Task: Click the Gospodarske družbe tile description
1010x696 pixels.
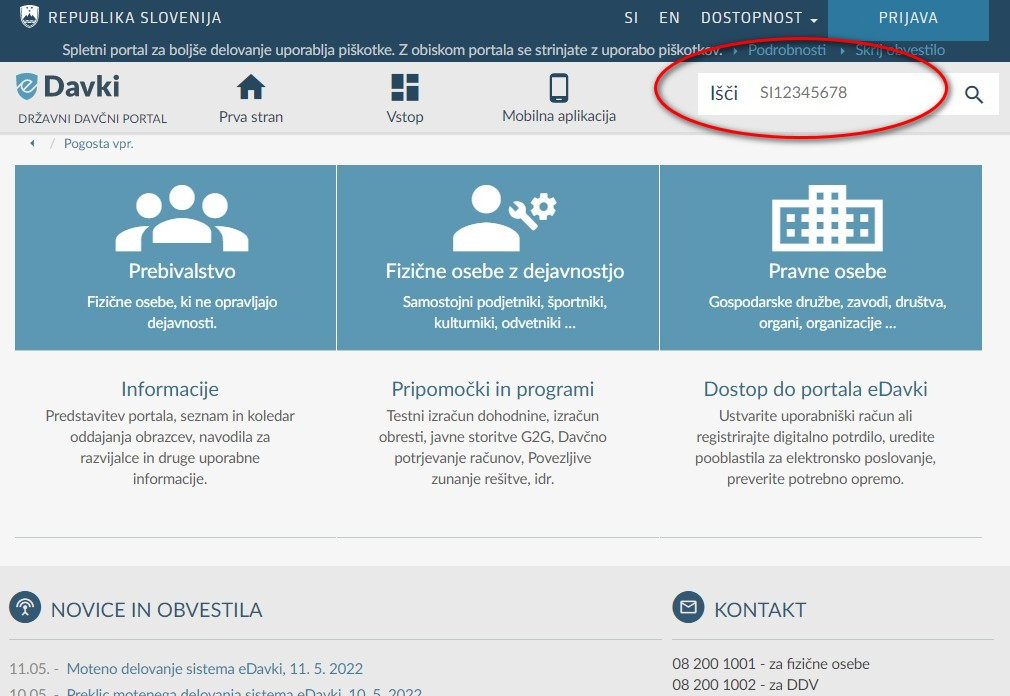Action: 827,312
